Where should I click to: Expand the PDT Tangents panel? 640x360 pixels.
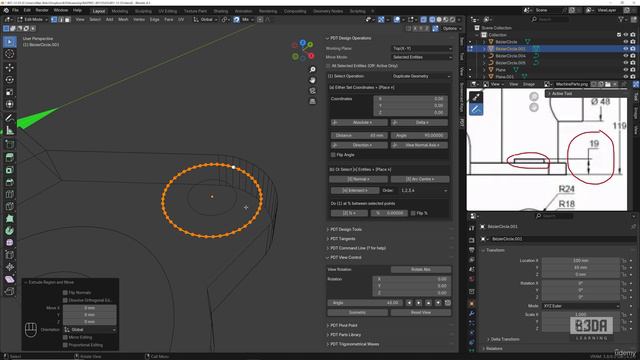342,239
